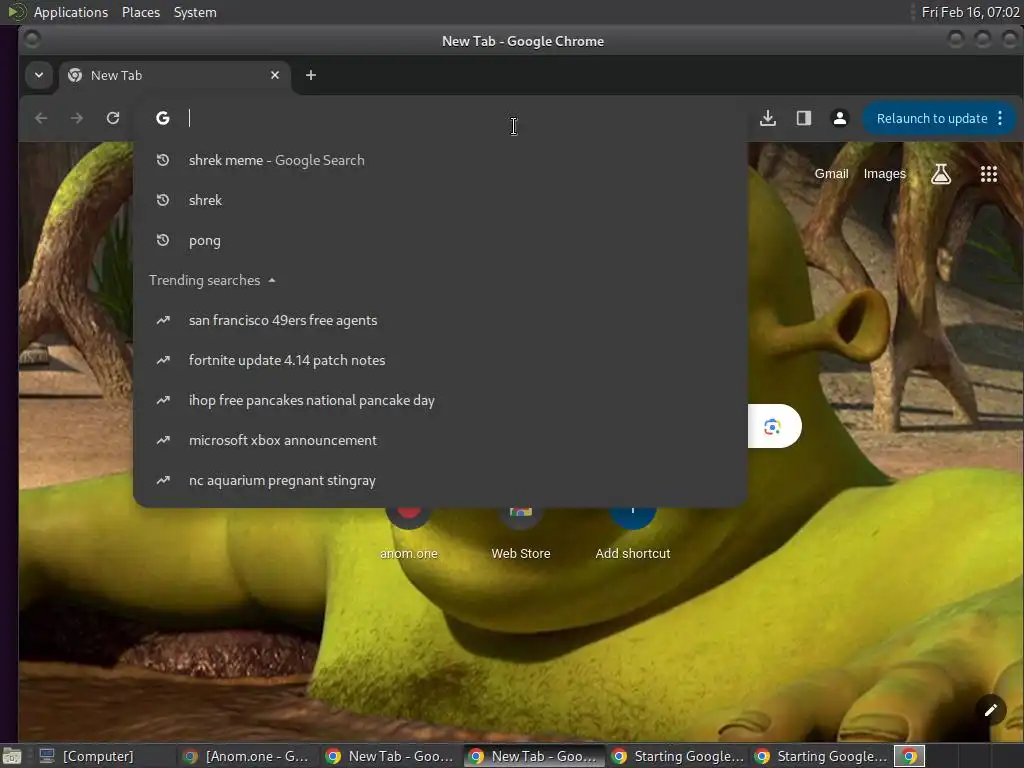Switch to Anom.one taskbar window
The image size is (1024, 768).
(247, 756)
